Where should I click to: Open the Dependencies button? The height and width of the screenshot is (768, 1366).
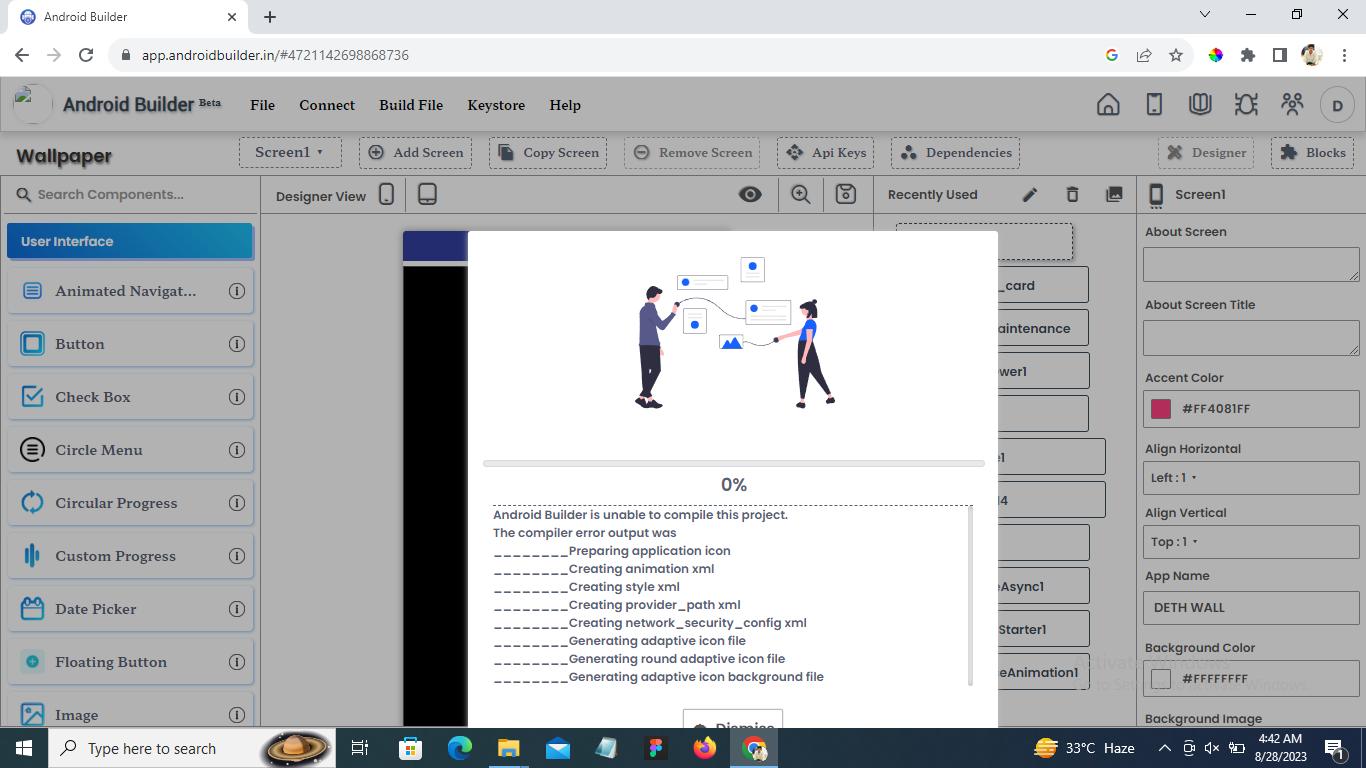(x=956, y=153)
